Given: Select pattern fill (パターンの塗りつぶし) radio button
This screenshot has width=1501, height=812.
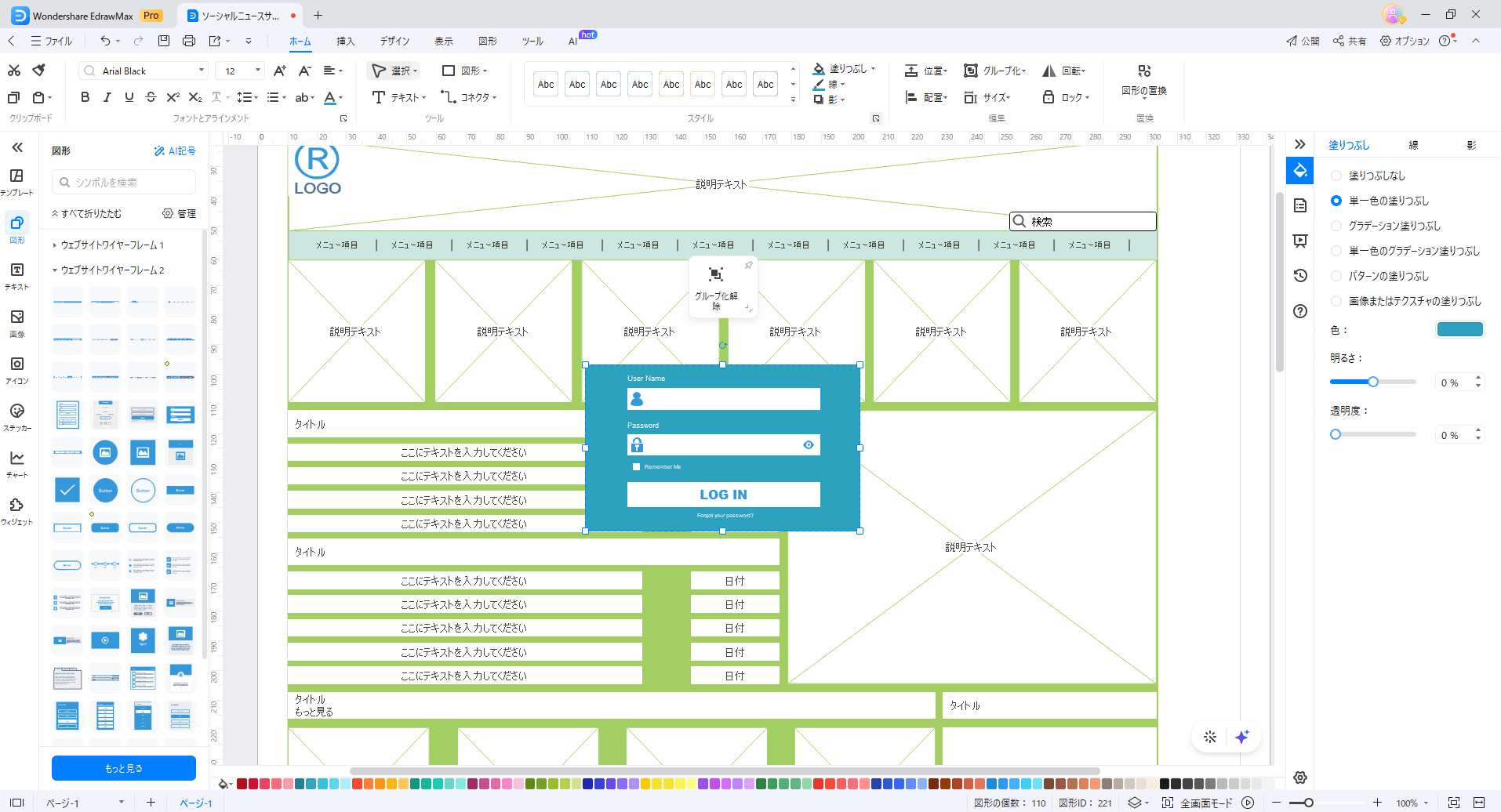Looking at the screenshot, I should pos(1336,276).
